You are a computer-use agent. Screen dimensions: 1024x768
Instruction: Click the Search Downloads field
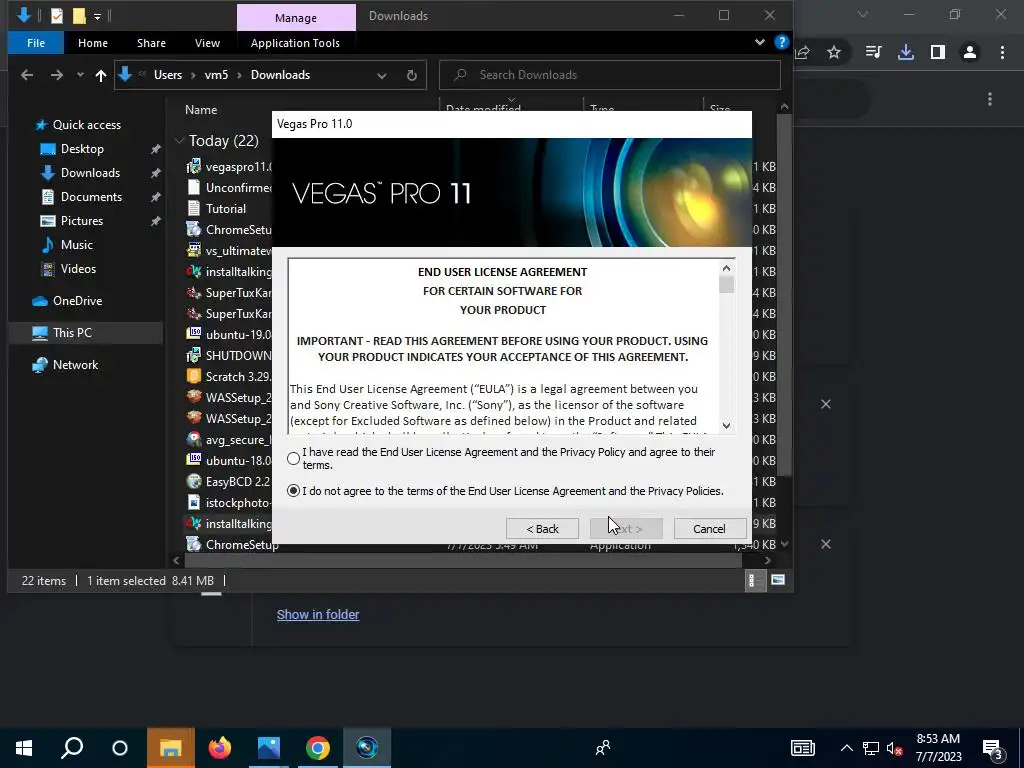pyautogui.click(x=610, y=74)
